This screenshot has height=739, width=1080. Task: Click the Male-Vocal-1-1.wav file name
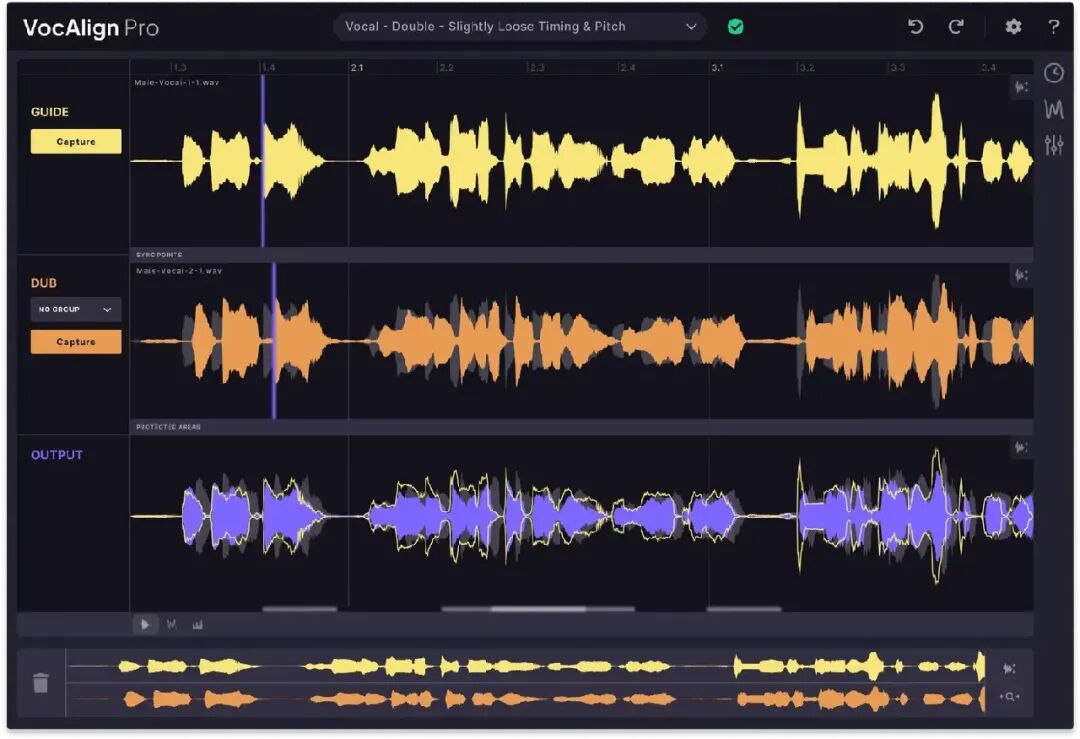tap(176, 82)
